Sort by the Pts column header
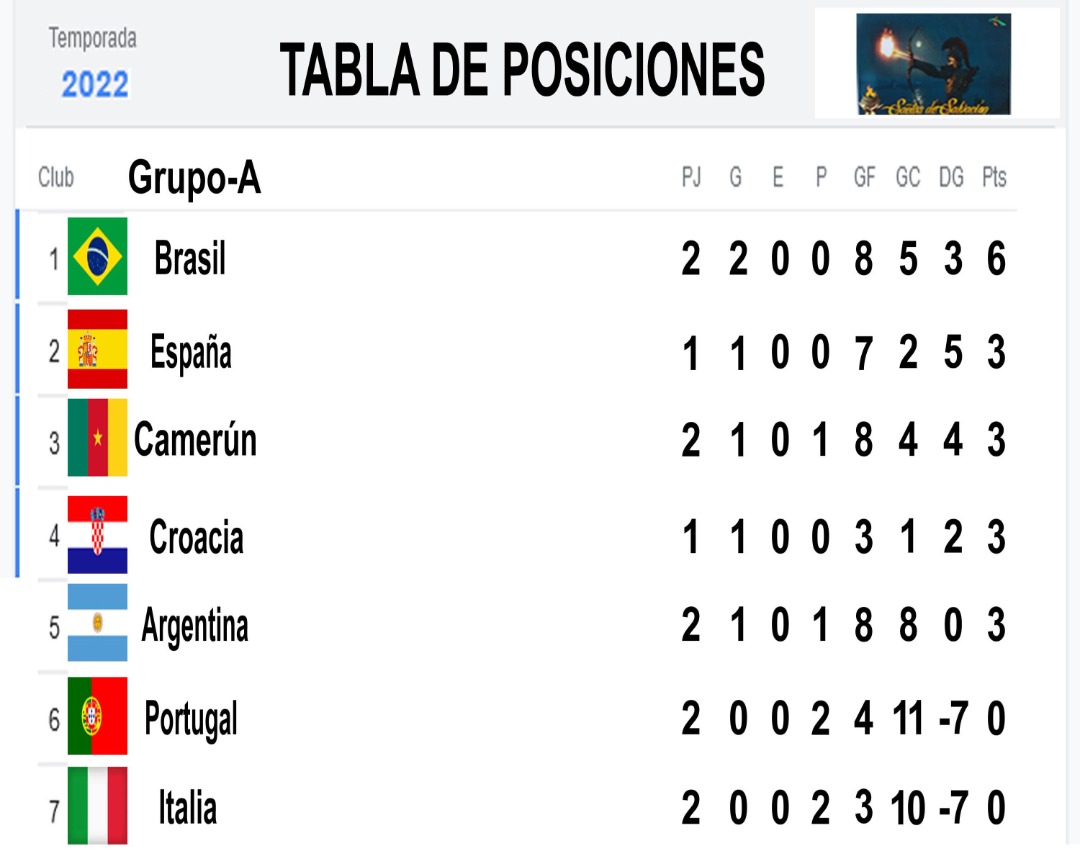The image size is (1080, 864). pyautogui.click(x=994, y=178)
